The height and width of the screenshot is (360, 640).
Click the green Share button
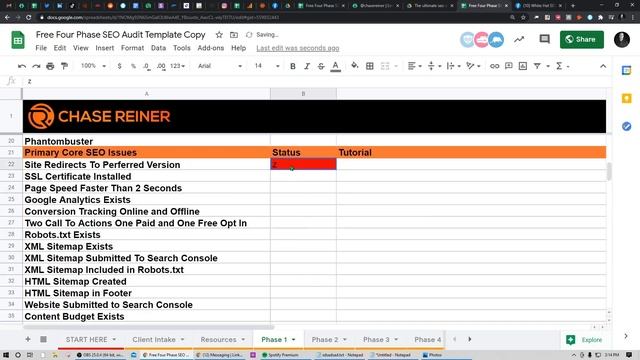pyautogui.click(x=582, y=40)
